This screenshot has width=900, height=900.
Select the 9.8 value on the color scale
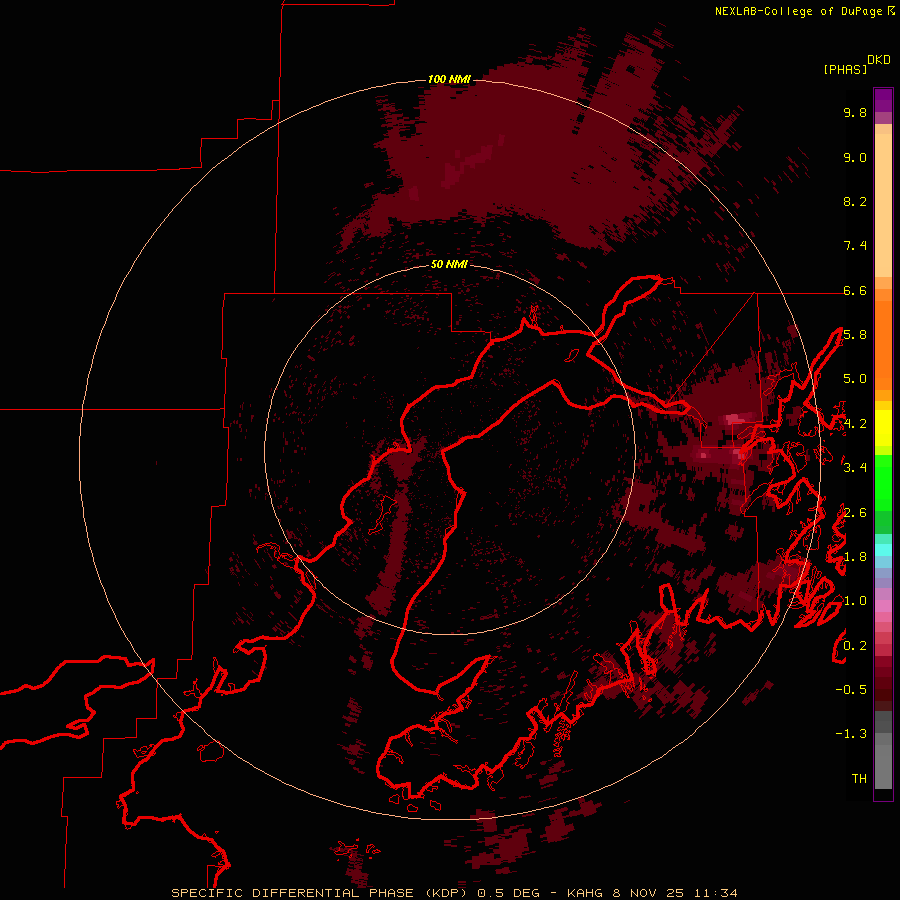click(x=855, y=112)
